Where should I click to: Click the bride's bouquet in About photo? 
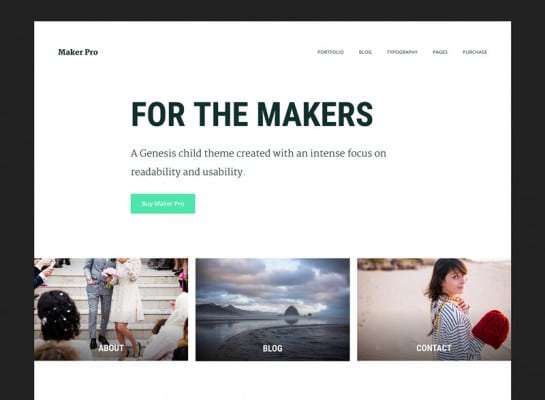(110, 275)
